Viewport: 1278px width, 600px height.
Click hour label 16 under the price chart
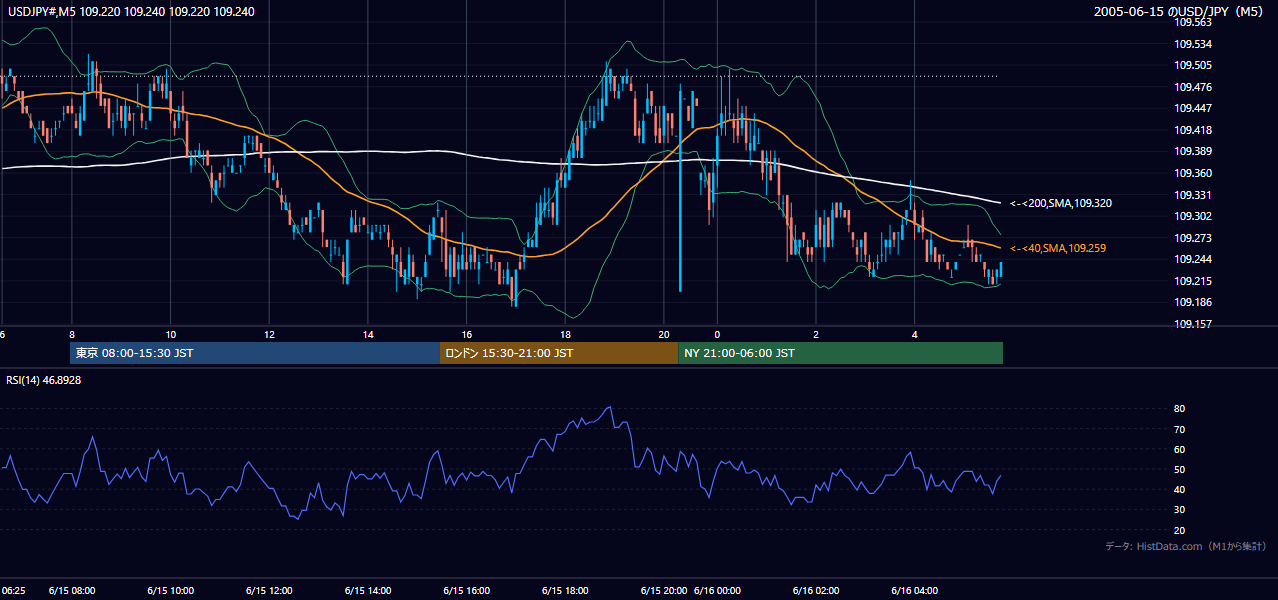tap(467, 335)
